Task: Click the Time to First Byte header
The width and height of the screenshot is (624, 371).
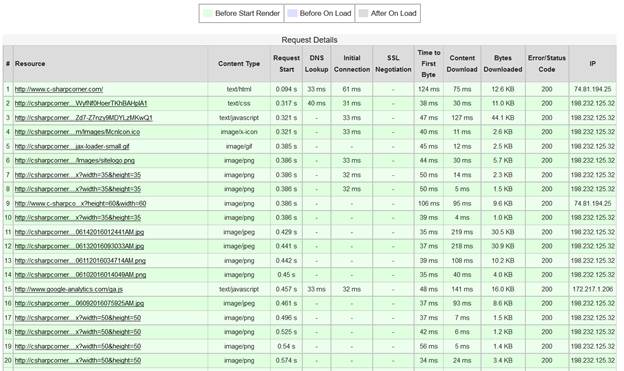Action: pos(429,64)
